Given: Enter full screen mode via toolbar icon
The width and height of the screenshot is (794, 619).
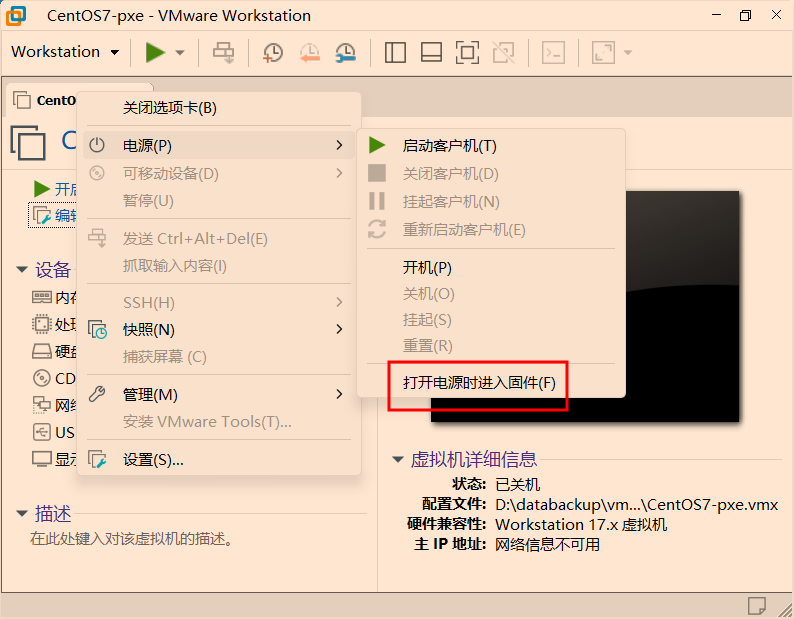Looking at the screenshot, I should (x=467, y=53).
